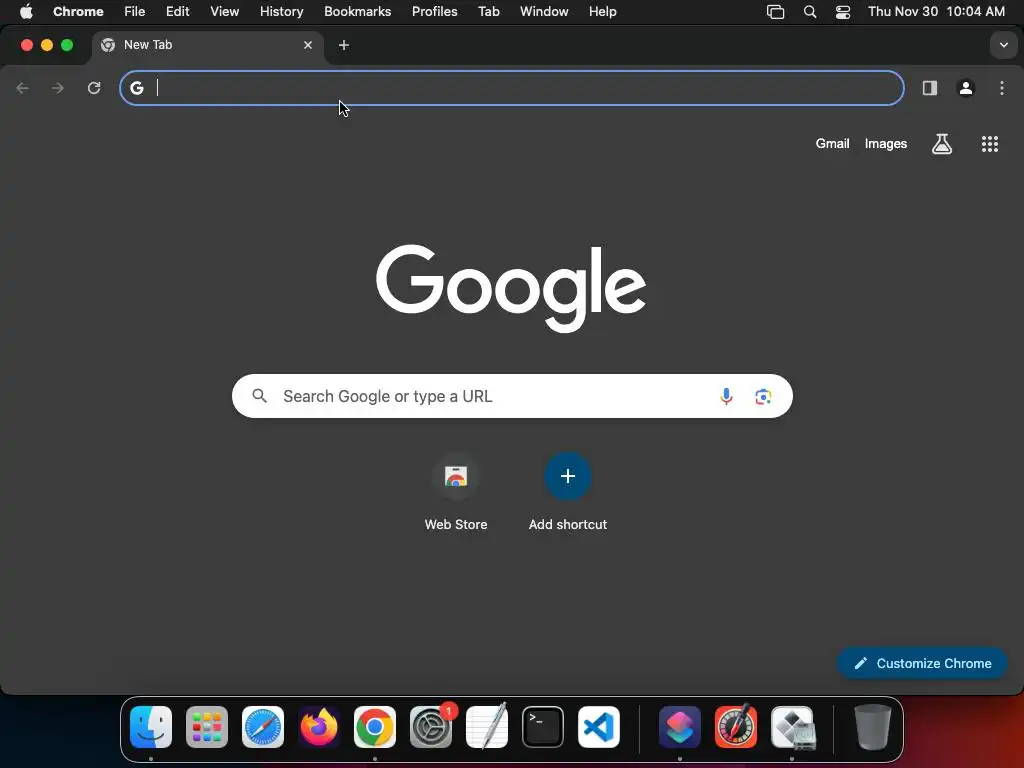Image resolution: width=1024 pixels, height=768 pixels.
Task: Open the Edit menu
Action: pos(178,12)
